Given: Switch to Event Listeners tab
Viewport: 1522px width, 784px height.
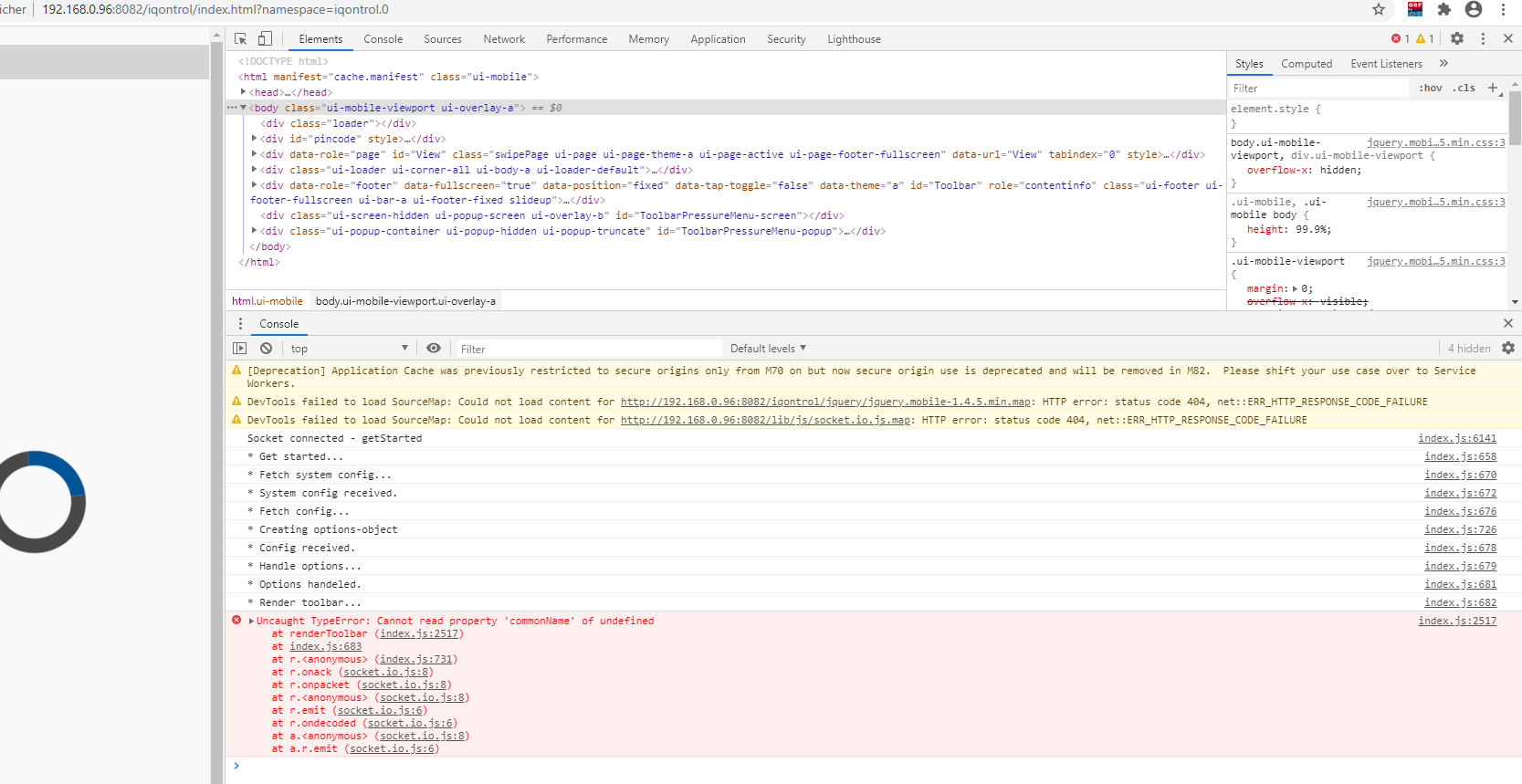Looking at the screenshot, I should coord(1386,64).
